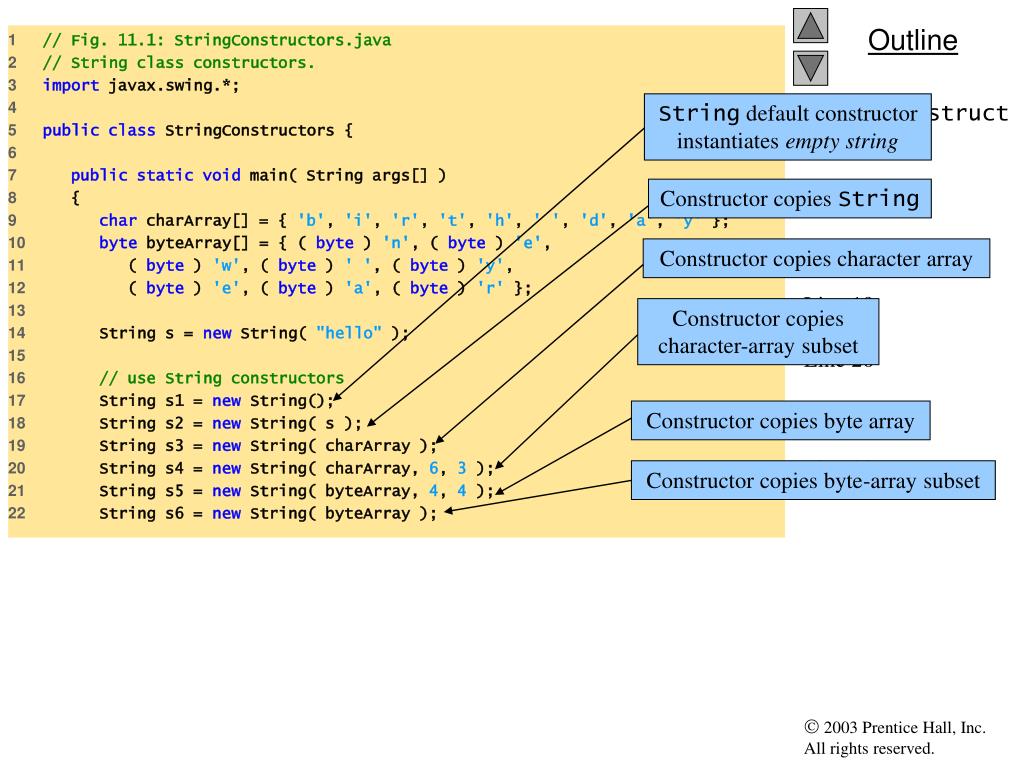1024x768 pixels.
Task: Click the 'char charArray[]' declaration
Action: (x=413, y=221)
